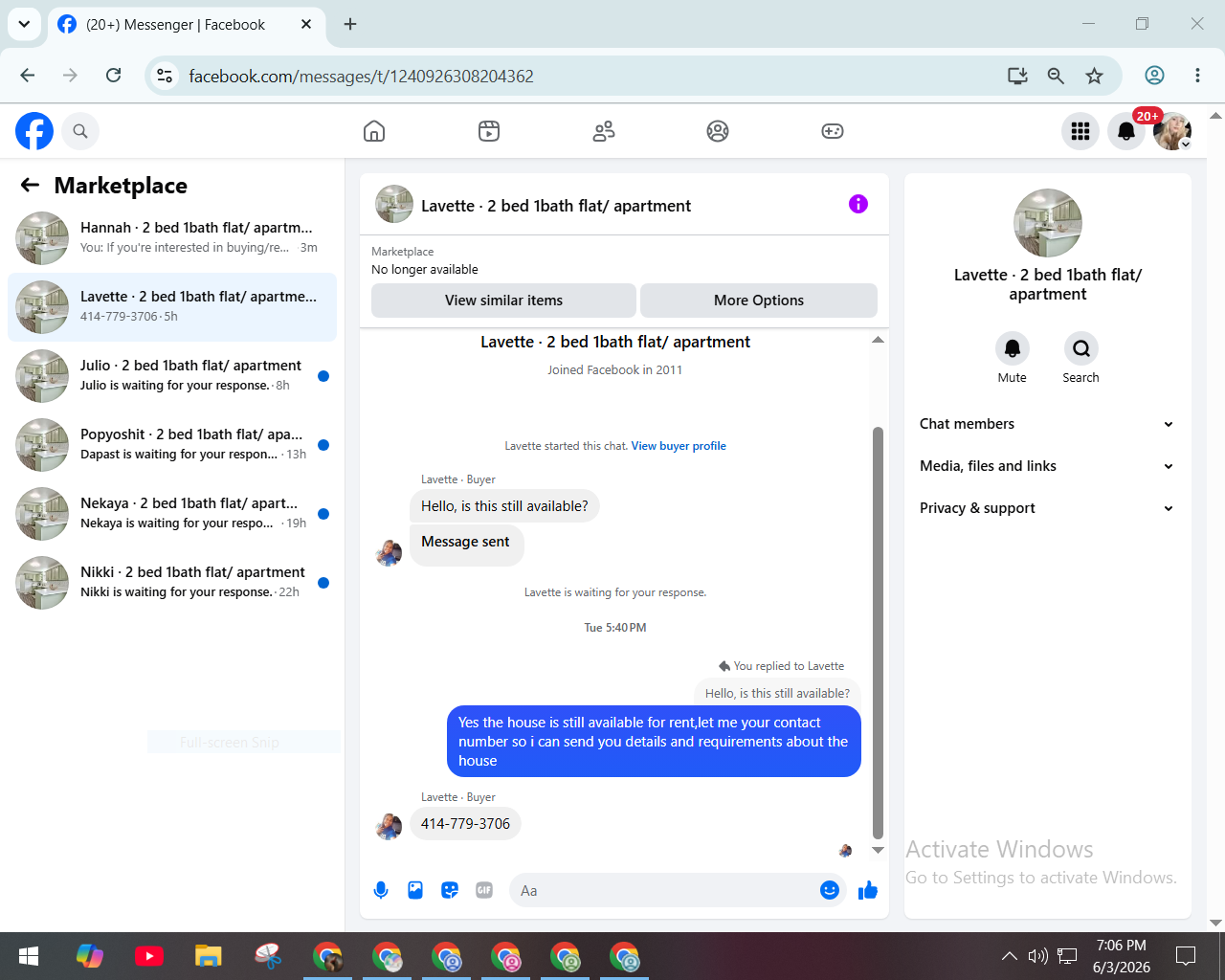1225x980 pixels.
Task: Search in conversation using the Search icon
Action: (x=1081, y=348)
